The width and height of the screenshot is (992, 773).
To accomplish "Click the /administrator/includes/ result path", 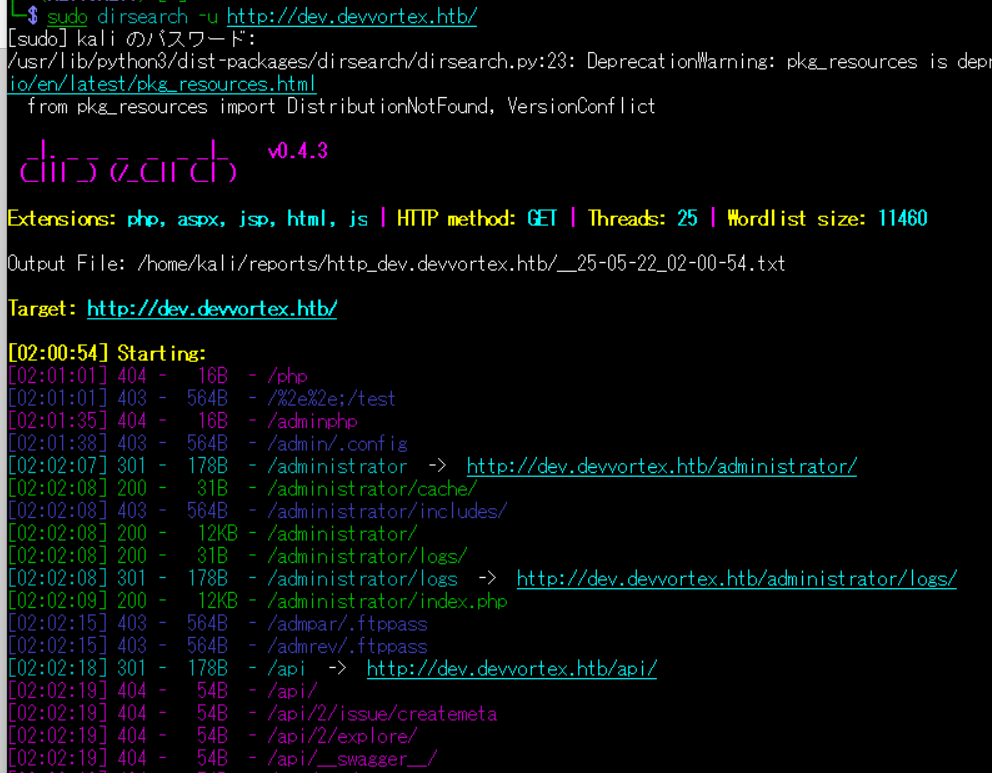I will (386, 512).
